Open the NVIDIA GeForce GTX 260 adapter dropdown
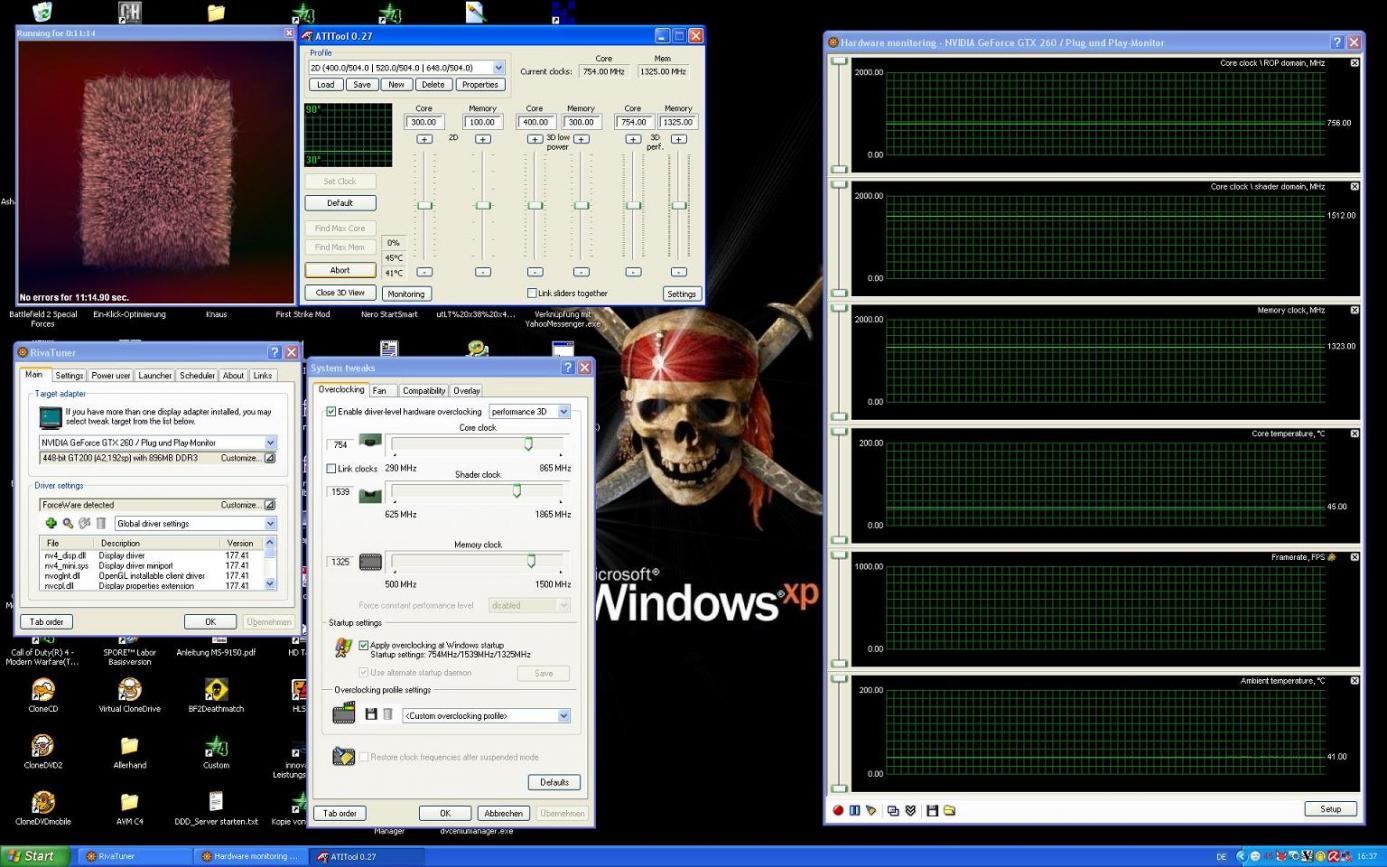This screenshot has height=867, width=1387. [270, 442]
